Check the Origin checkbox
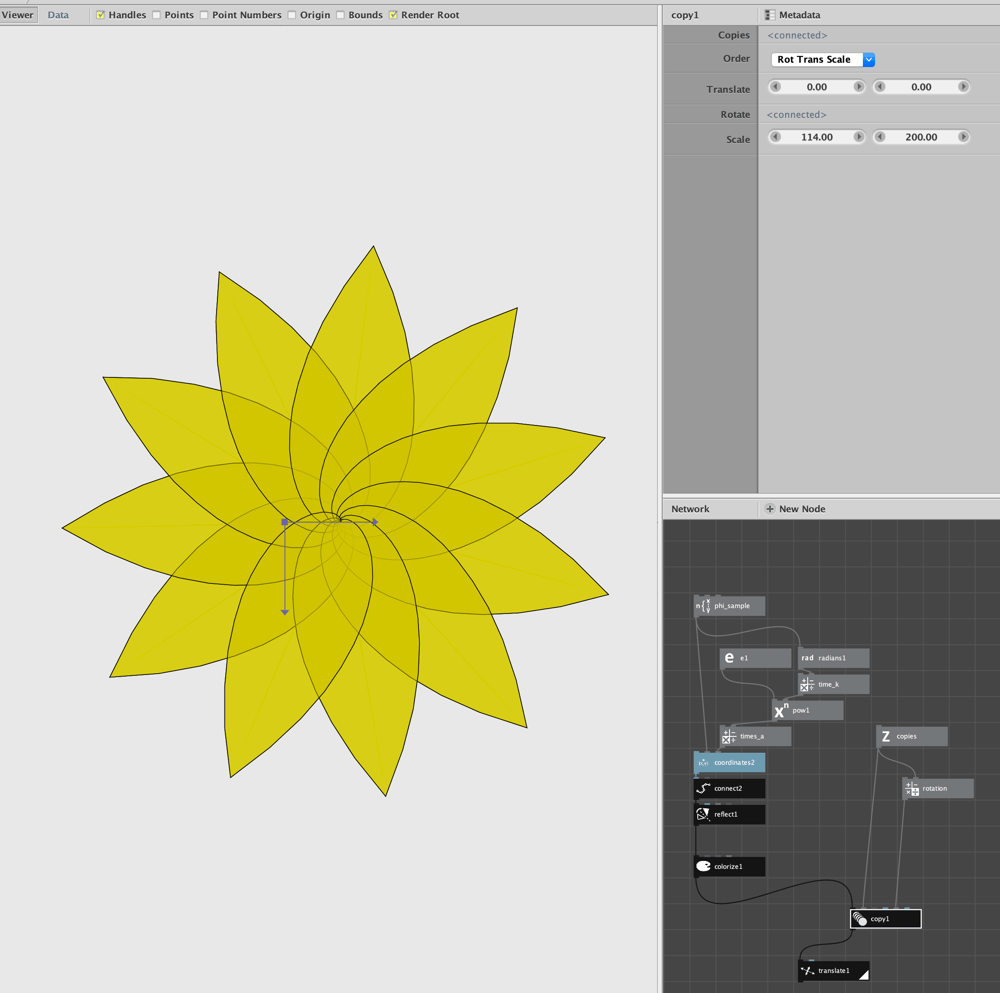Viewport: 1000px width, 993px height. coord(292,15)
